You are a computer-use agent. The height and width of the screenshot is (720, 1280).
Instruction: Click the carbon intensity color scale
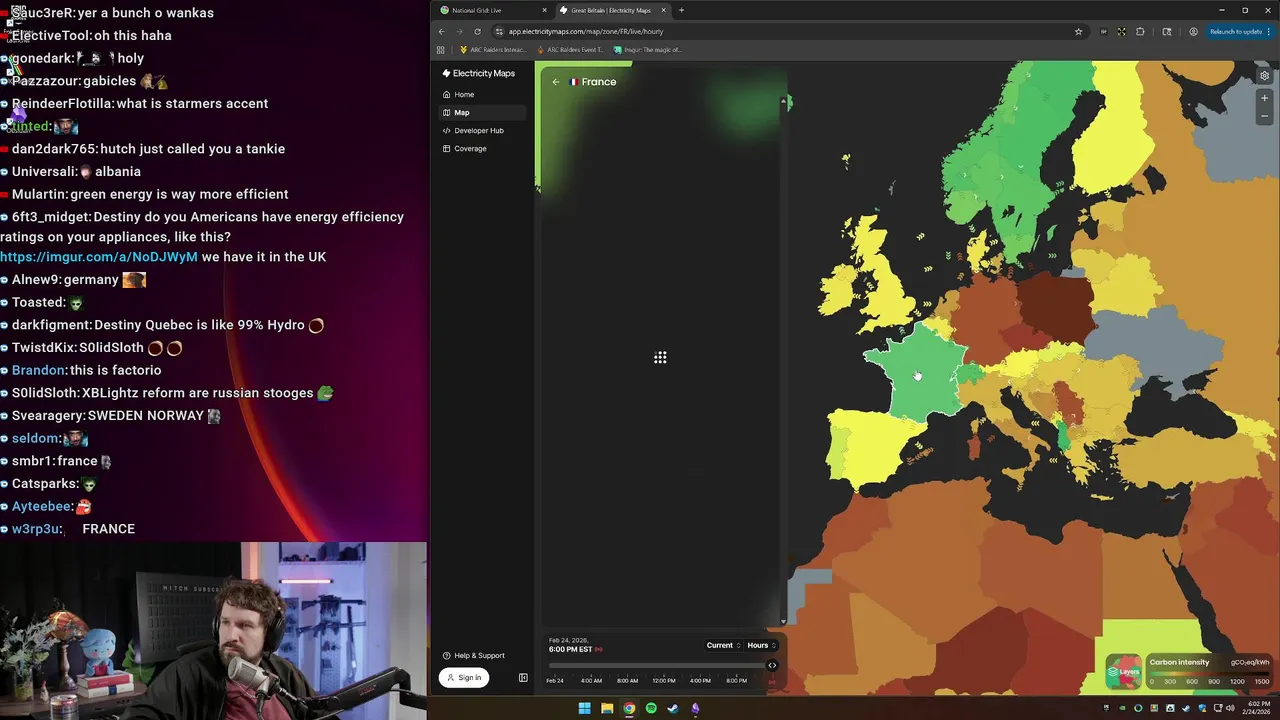(x=1209, y=672)
